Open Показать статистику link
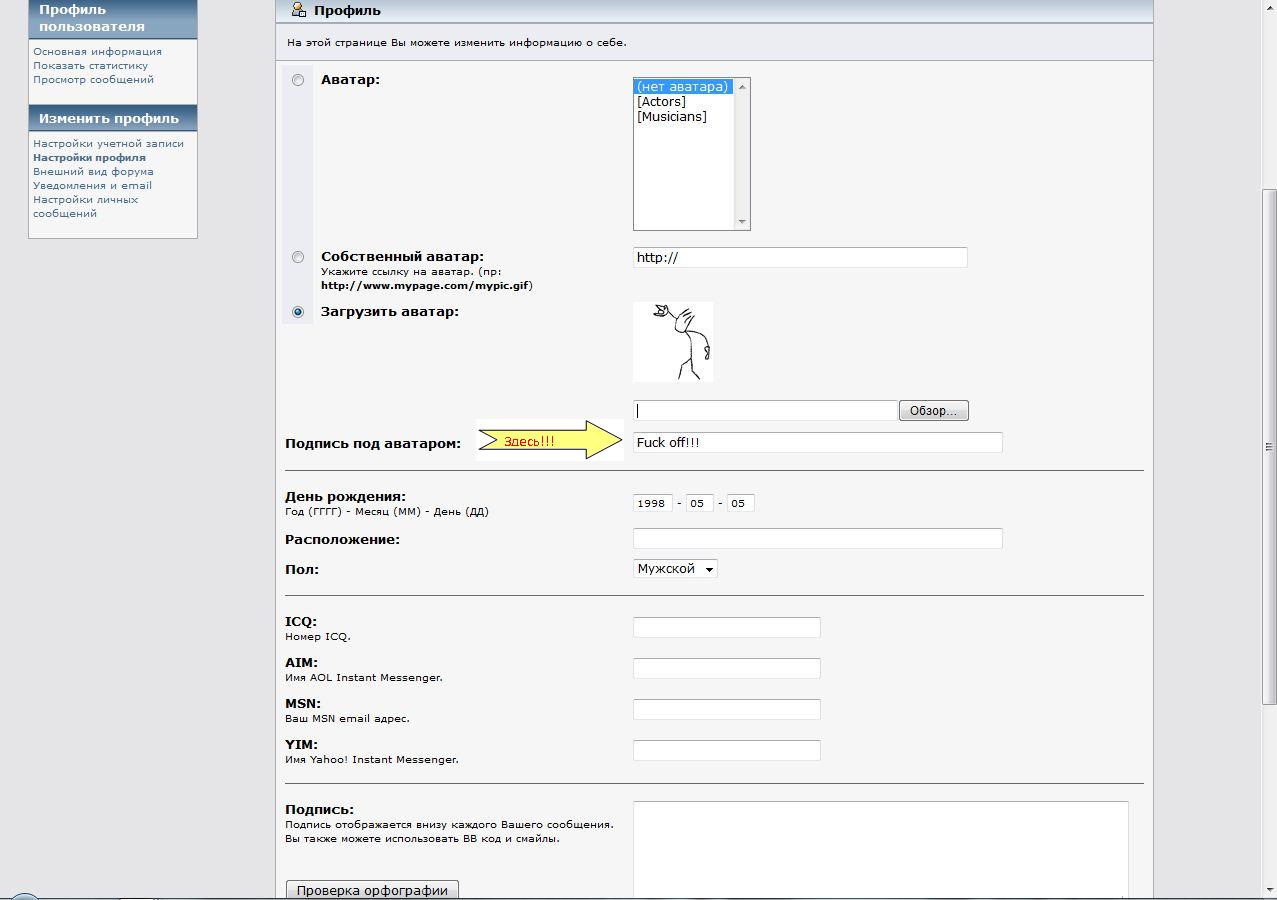Image resolution: width=1277 pixels, height=900 pixels. point(90,66)
